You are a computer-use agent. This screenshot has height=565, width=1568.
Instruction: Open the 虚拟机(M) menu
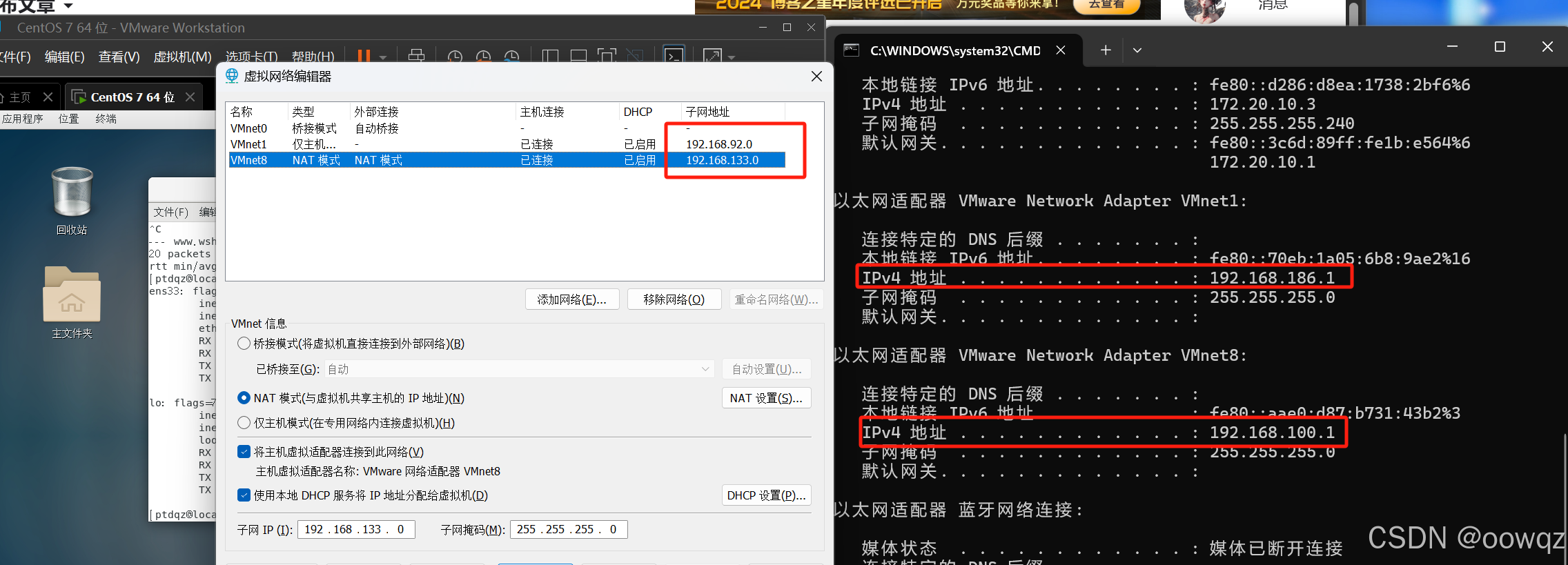[182, 57]
